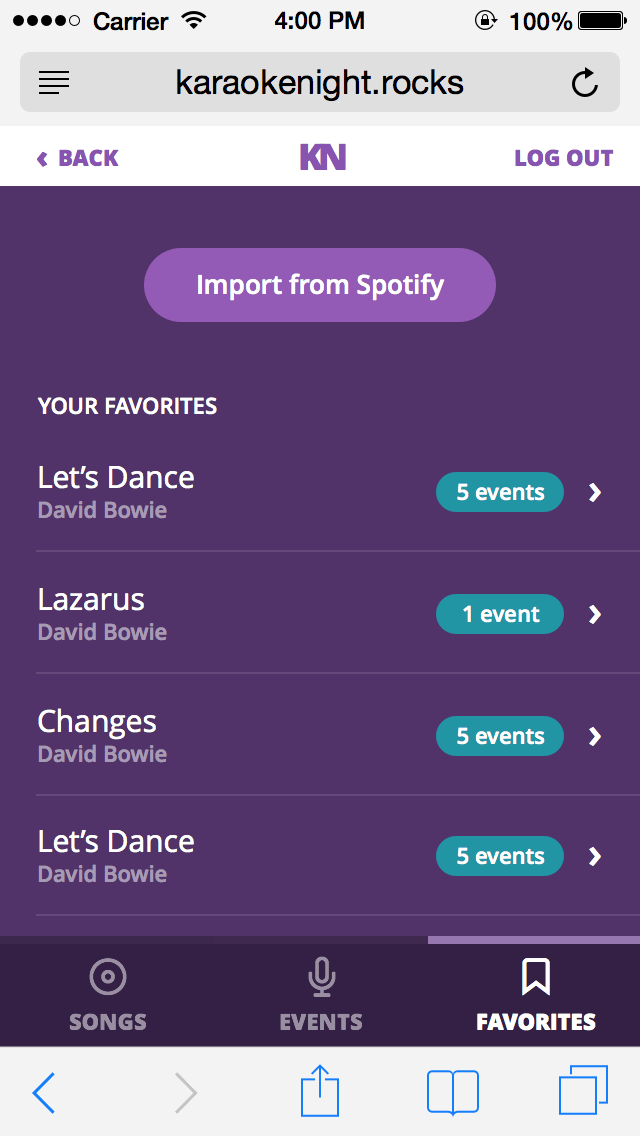Switch to the Events tab
This screenshot has width=640, height=1136.
click(320, 994)
